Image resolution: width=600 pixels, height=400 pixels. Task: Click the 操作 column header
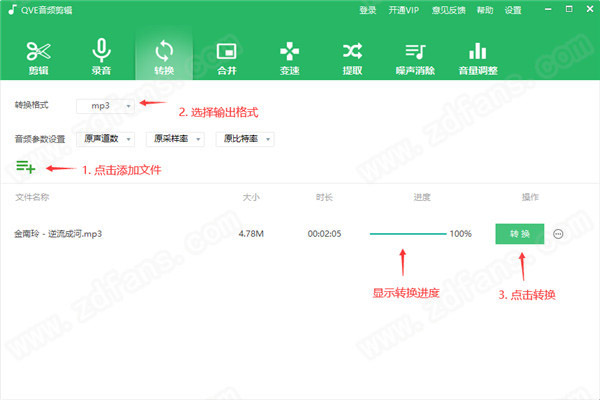(530, 197)
